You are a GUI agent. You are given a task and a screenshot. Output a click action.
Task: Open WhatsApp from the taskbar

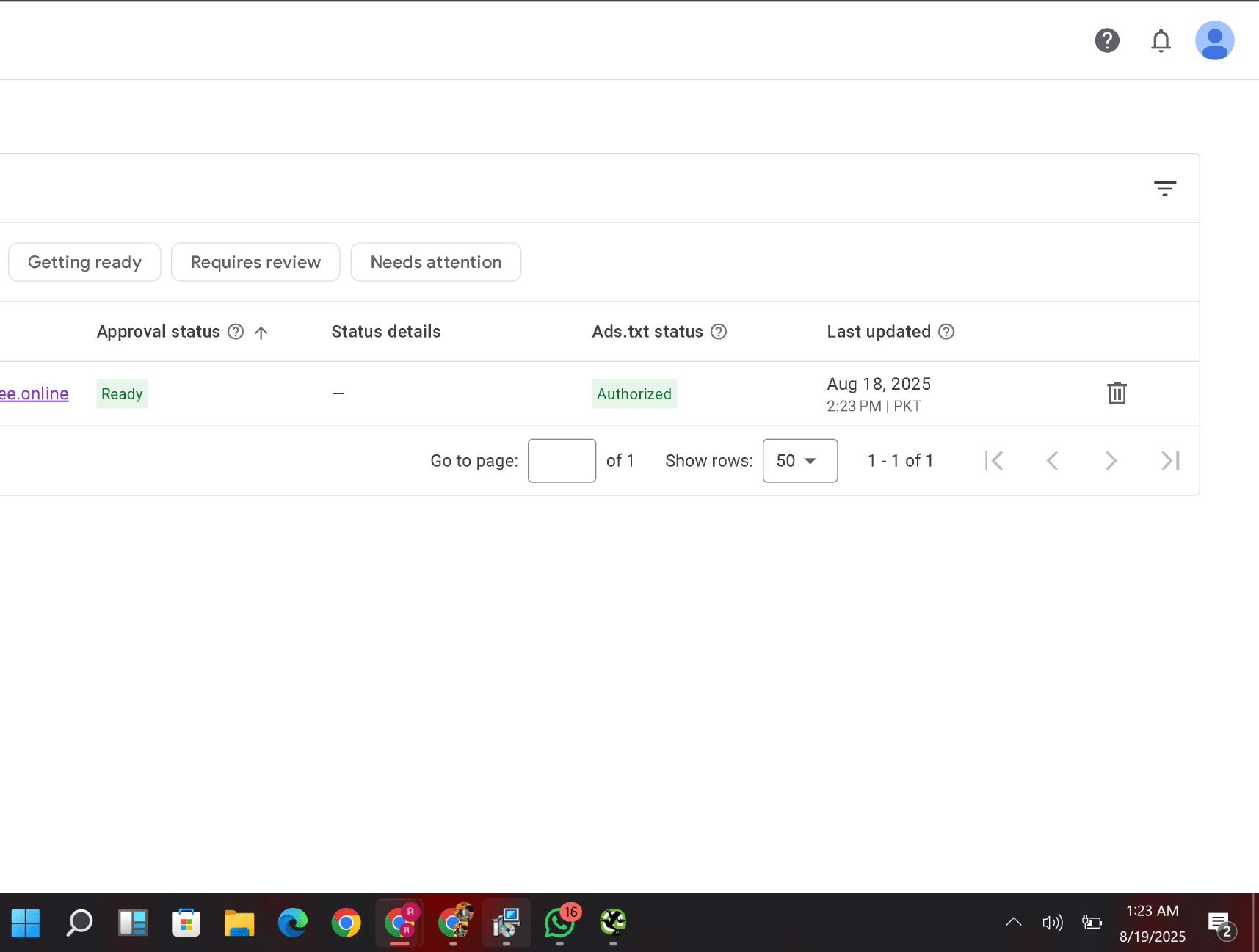tap(559, 923)
